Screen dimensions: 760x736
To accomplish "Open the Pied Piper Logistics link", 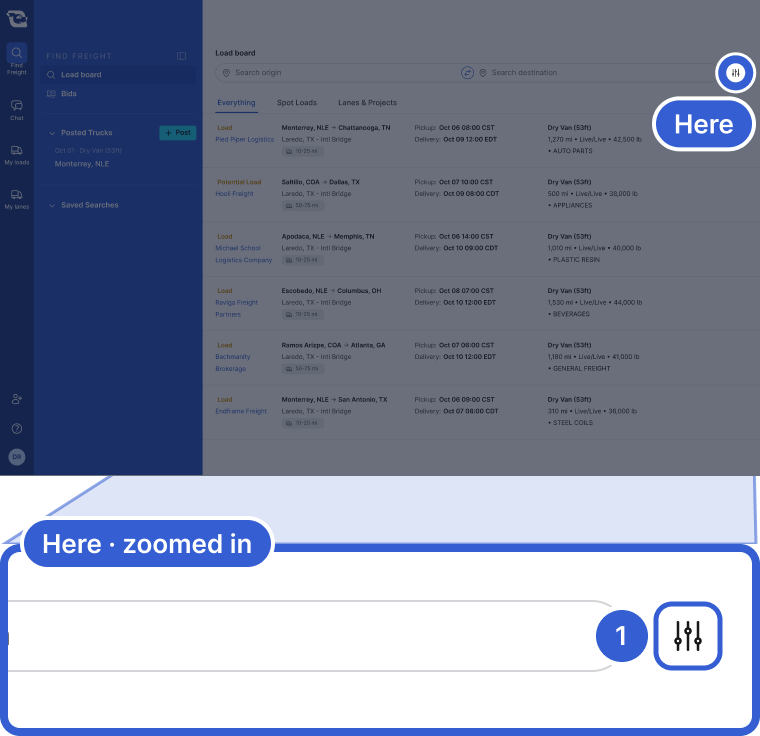I will click(x=244, y=140).
